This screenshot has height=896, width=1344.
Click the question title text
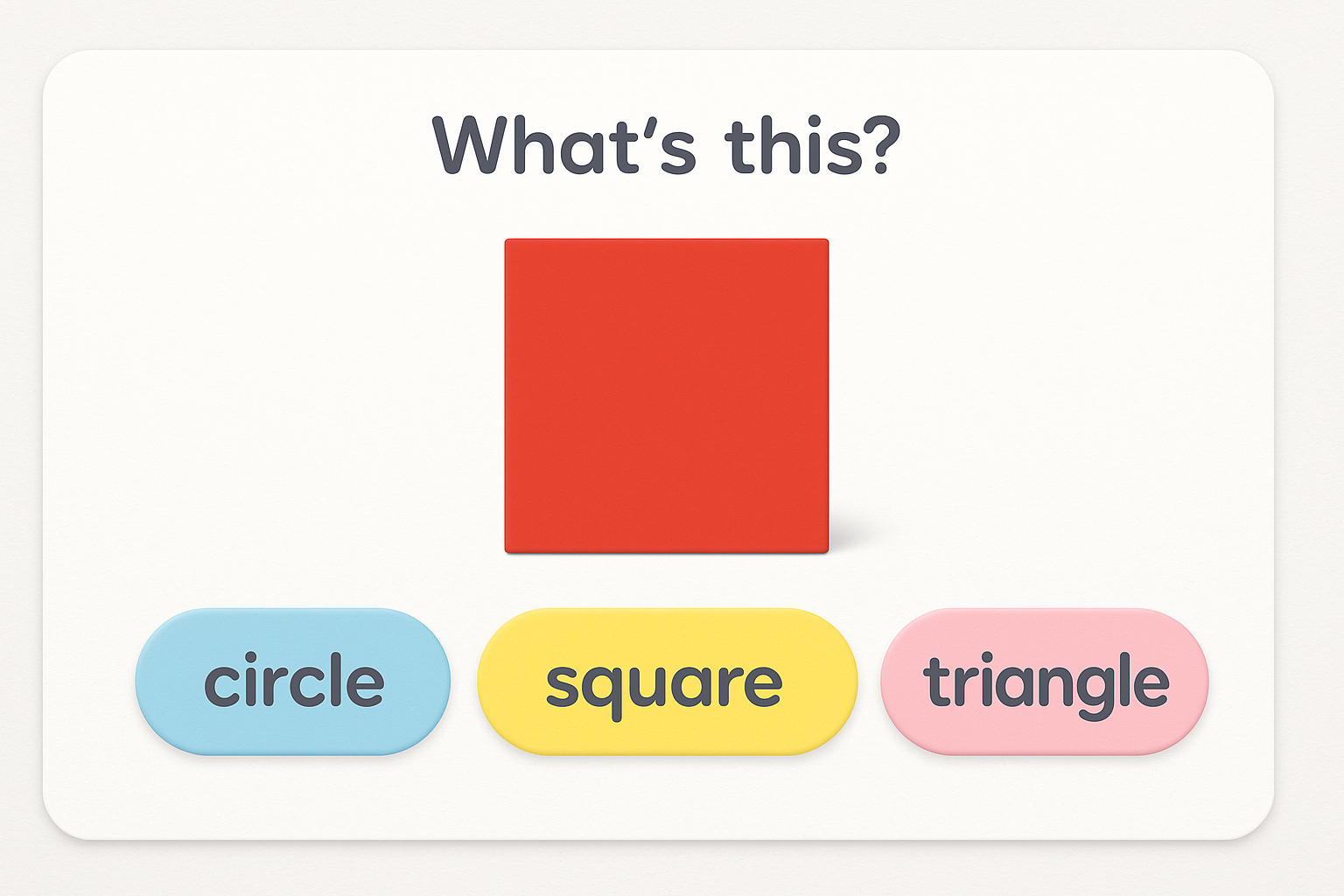[x=667, y=145]
